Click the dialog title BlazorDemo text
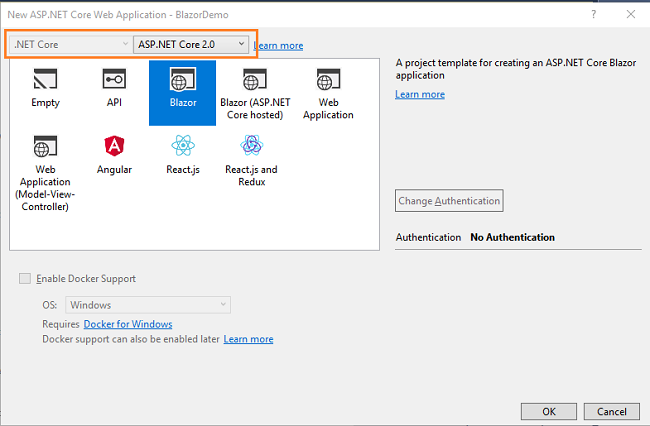 click(x=201, y=15)
